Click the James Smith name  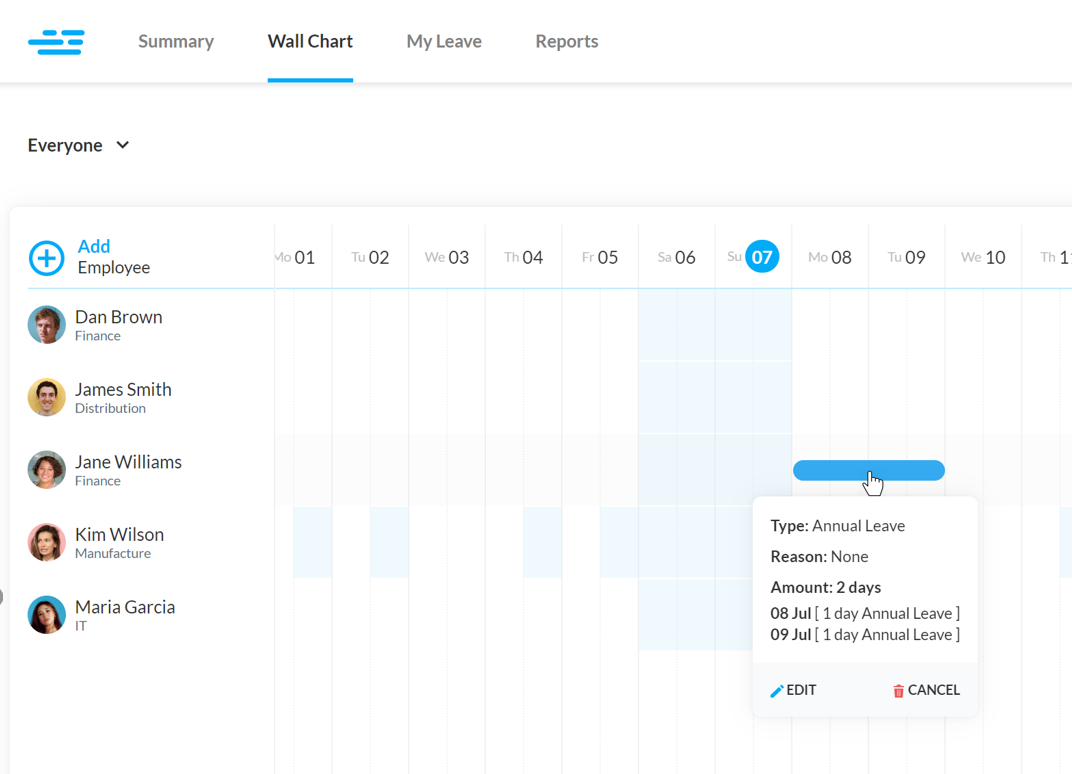[123, 389]
